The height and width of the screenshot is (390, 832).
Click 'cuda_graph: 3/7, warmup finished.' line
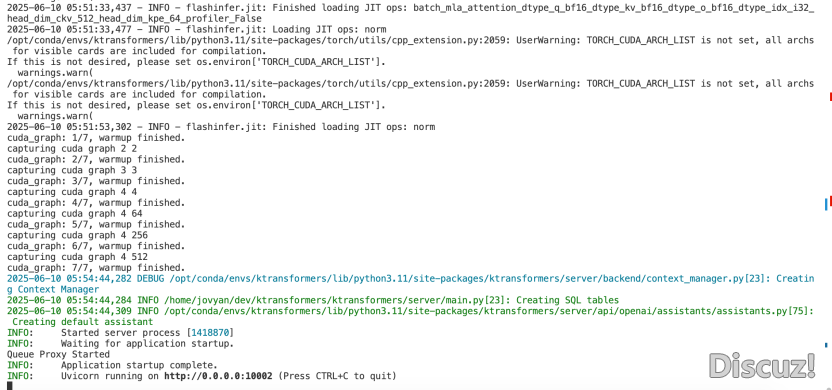pos(96,181)
